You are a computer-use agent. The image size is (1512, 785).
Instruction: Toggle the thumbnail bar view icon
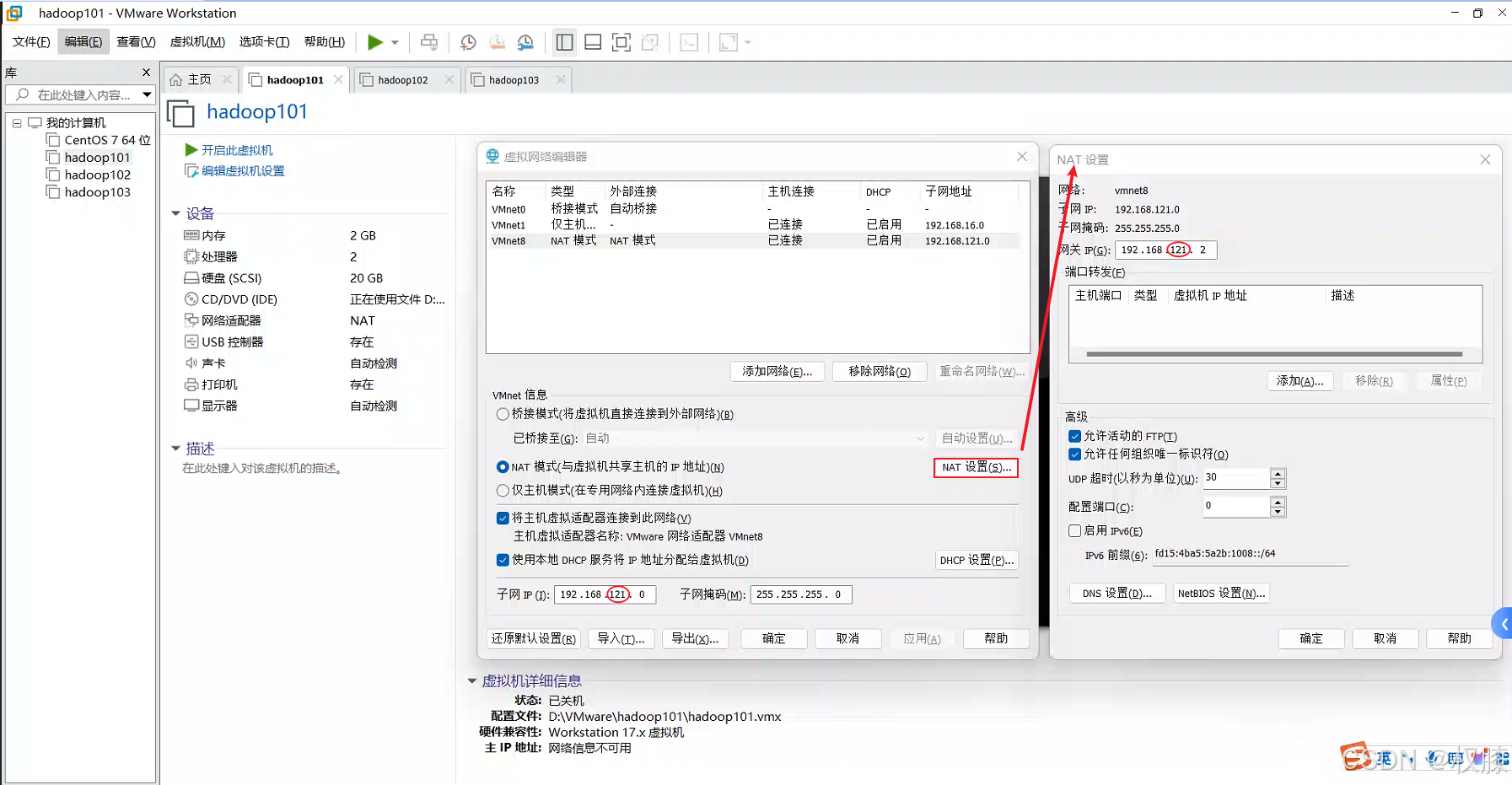593,42
